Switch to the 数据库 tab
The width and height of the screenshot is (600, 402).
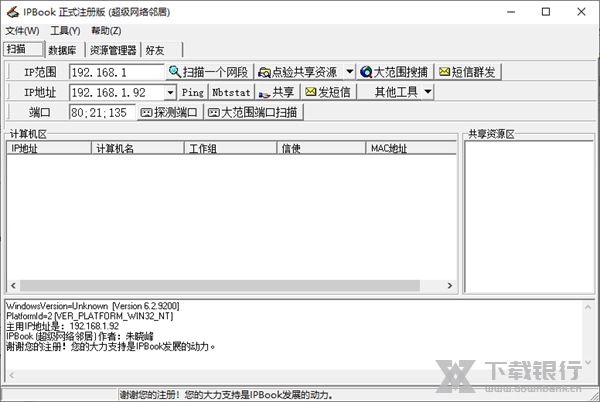[65, 50]
